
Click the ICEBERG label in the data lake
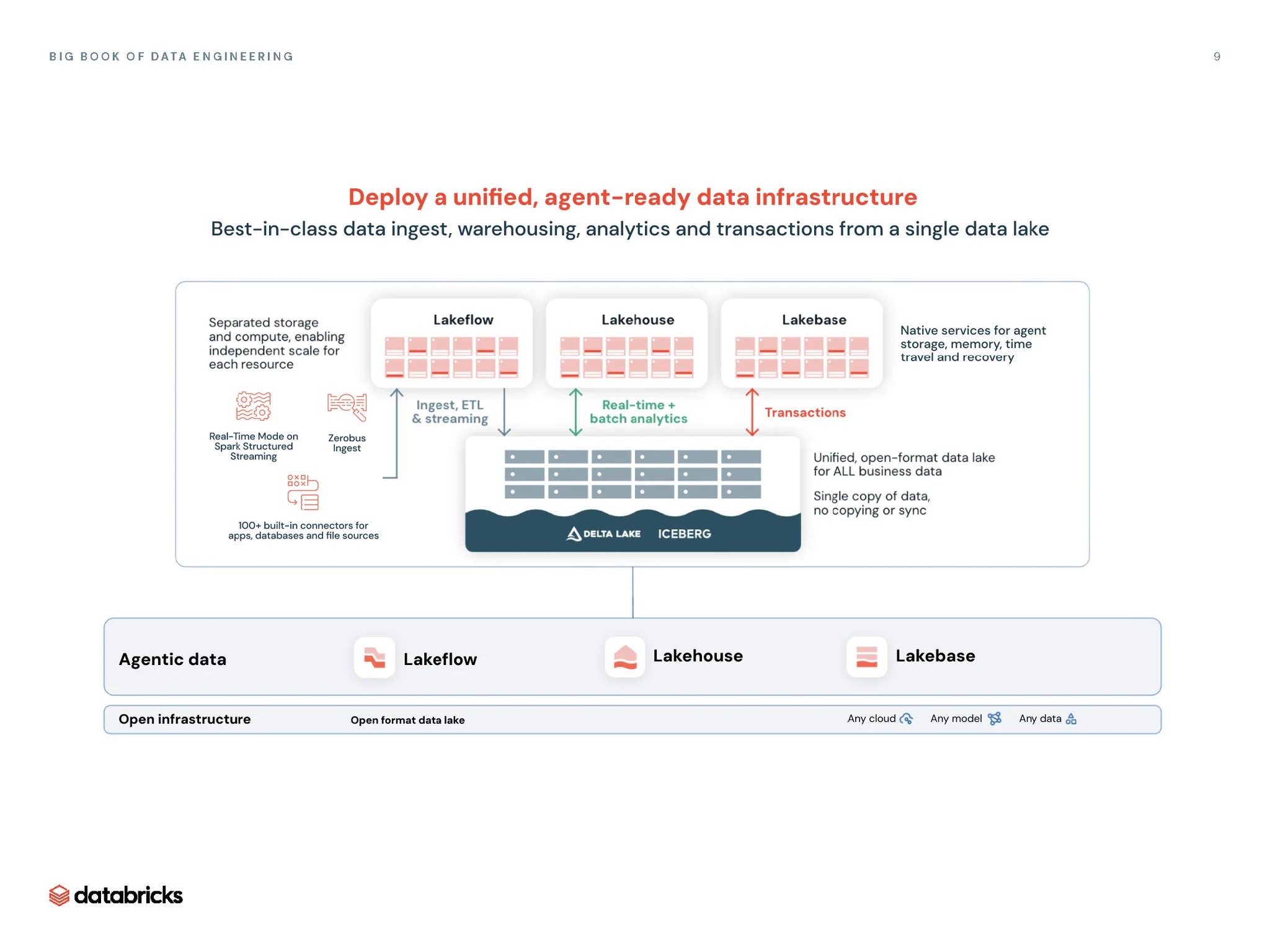[x=685, y=534]
